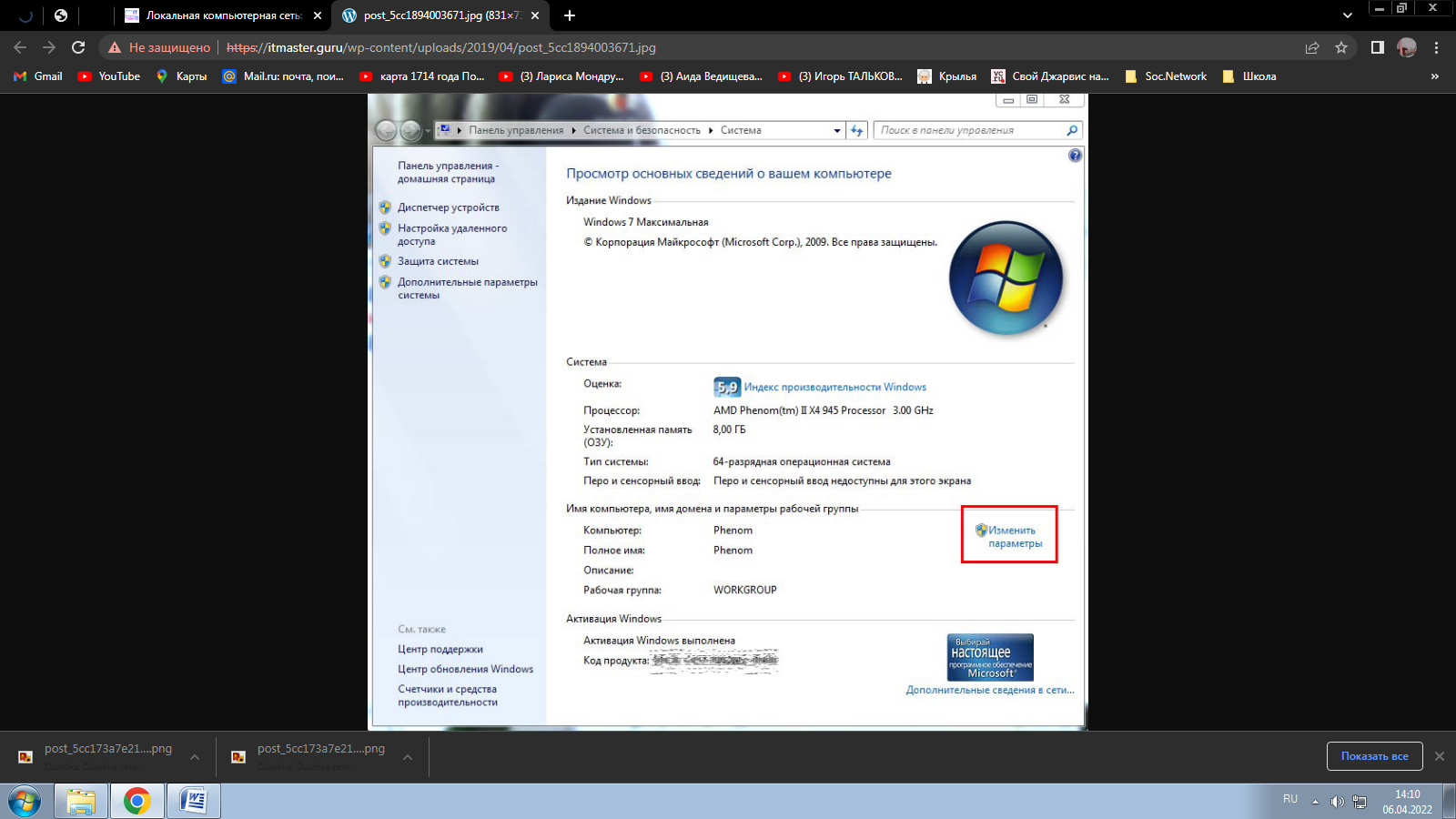Click Изменить параметры in the image
This screenshot has width=1456, height=819.
[1015, 537]
